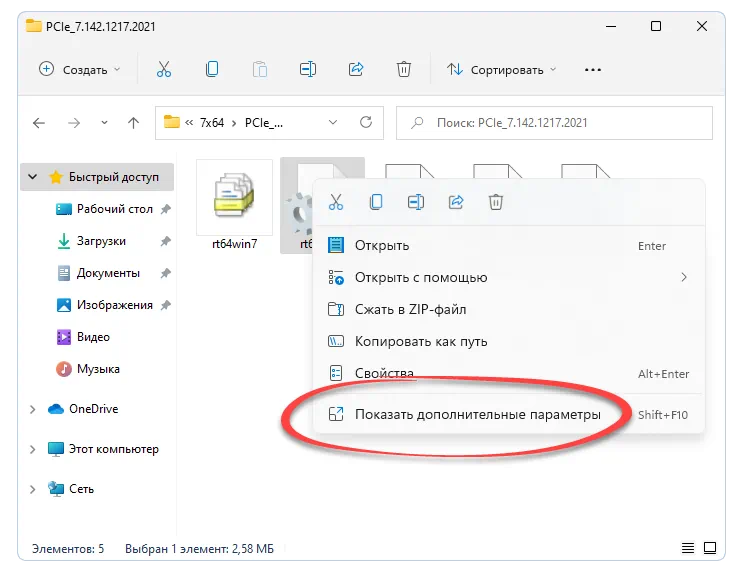
Task: Open Музыка in the sidebar
Action: 98,369
